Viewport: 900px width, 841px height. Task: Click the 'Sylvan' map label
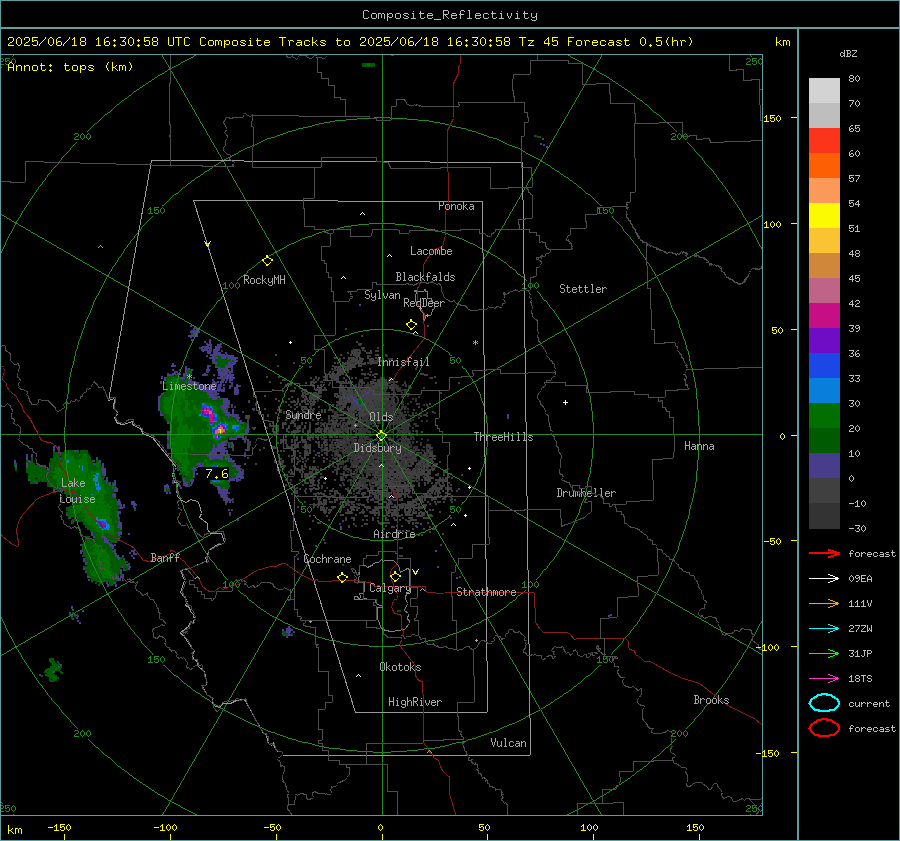pos(382,295)
